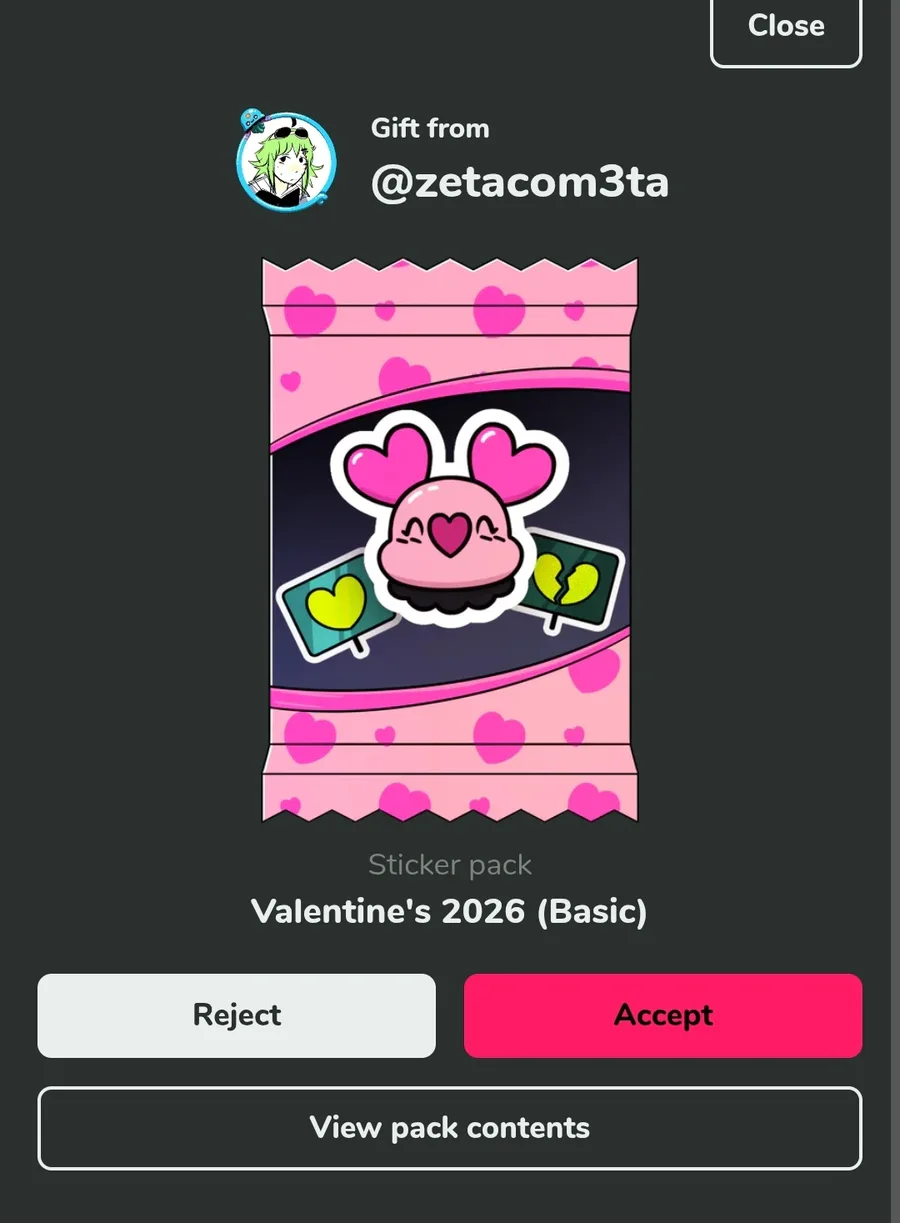Viewport: 900px width, 1223px height.
Task: Select the broken yellow heart sign sticker
Action: click(x=568, y=579)
